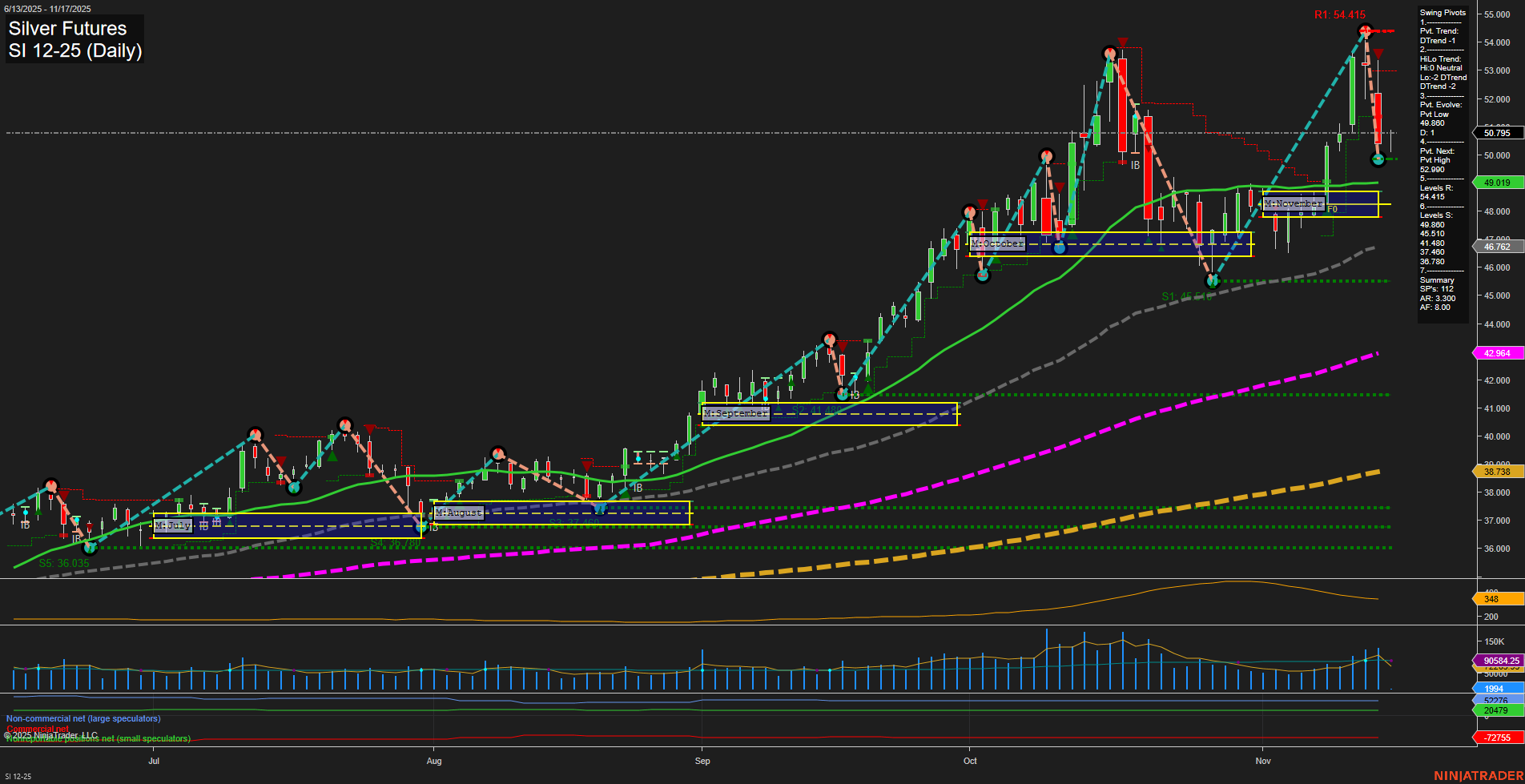
Task: Click the black 50.795 last price marker on the axis
Action: coord(1497,132)
